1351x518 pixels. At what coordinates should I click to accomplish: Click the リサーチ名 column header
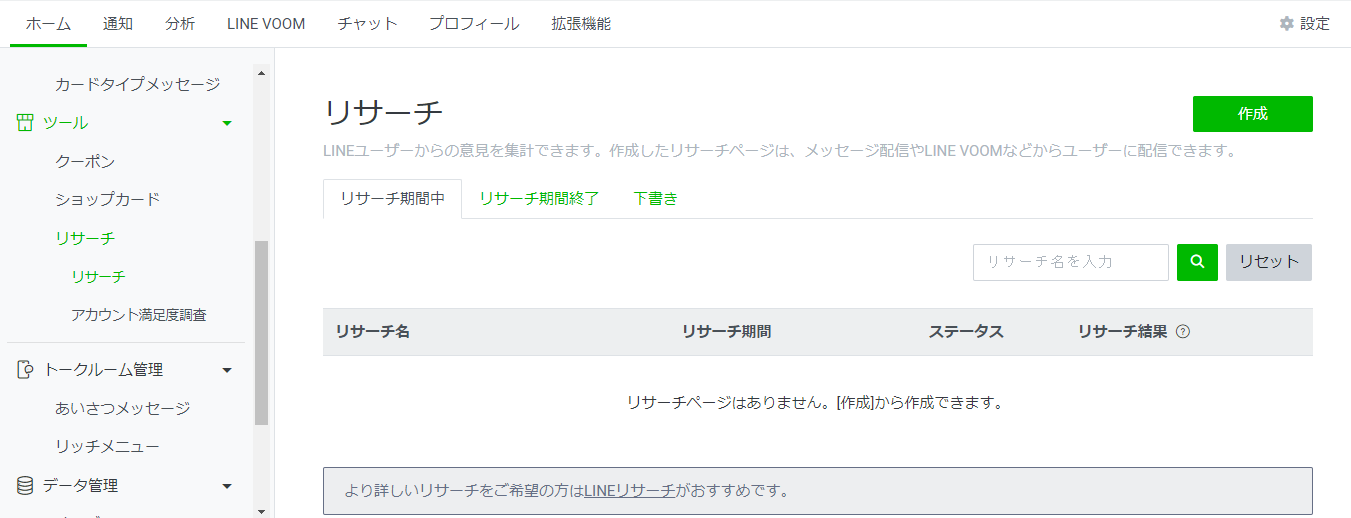point(372,332)
